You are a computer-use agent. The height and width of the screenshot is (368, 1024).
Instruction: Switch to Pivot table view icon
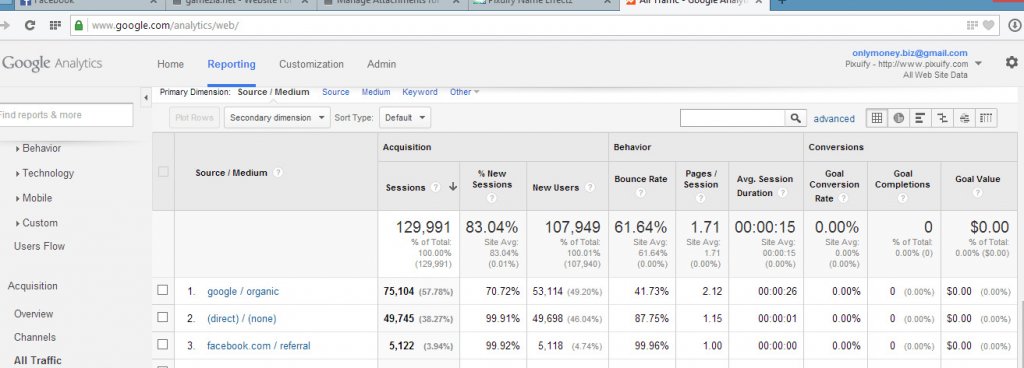986,118
